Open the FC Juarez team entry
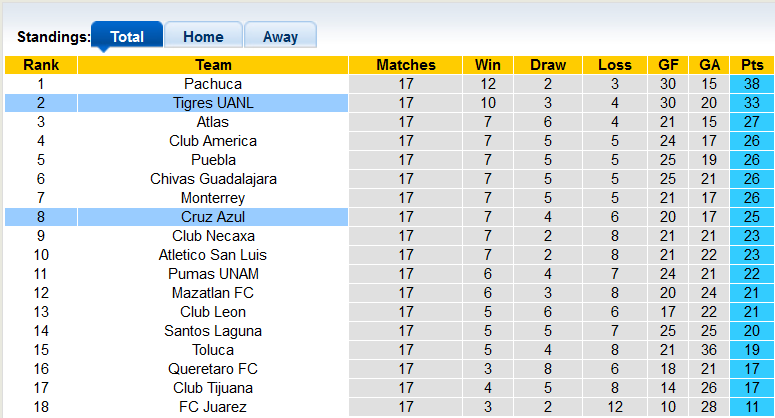 [213, 407]
